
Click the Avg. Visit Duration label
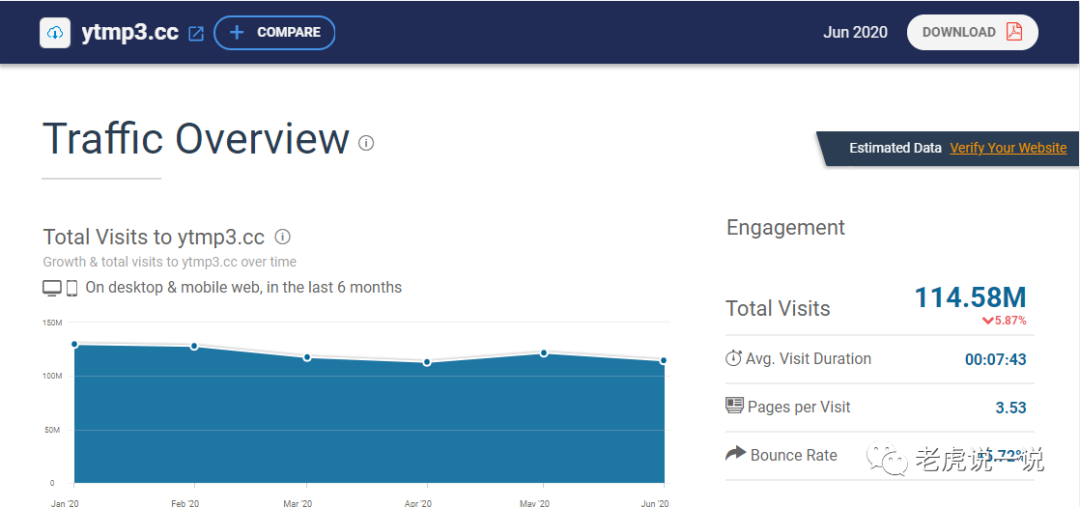tap(808, 359)
